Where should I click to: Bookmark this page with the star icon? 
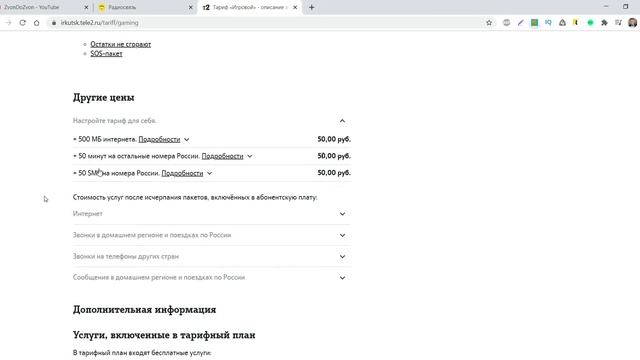pos(489,23)
